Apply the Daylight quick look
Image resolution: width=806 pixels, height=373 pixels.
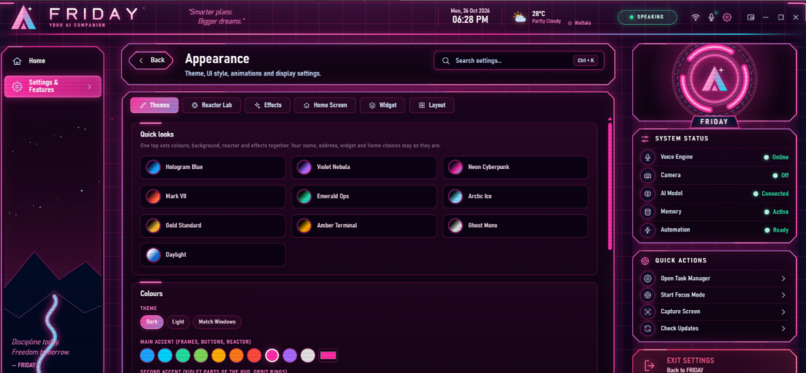click(213, 255)
